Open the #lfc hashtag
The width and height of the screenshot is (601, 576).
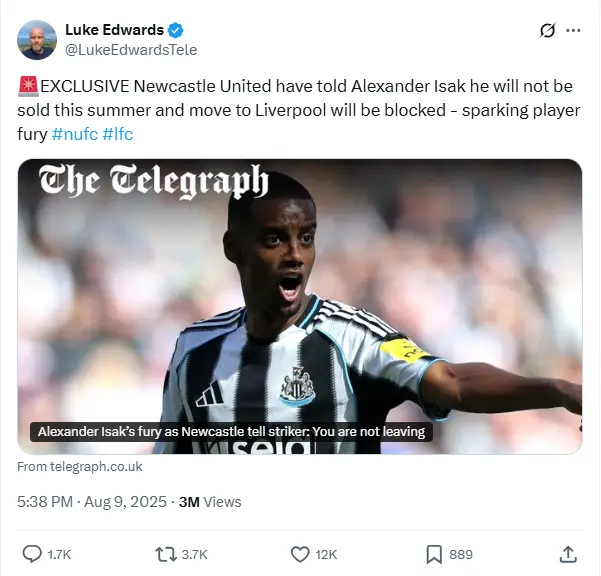[x=118, y=134]
